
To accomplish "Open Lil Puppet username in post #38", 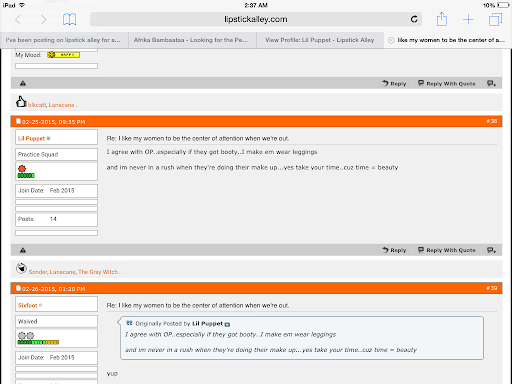I will pos(31,138).
